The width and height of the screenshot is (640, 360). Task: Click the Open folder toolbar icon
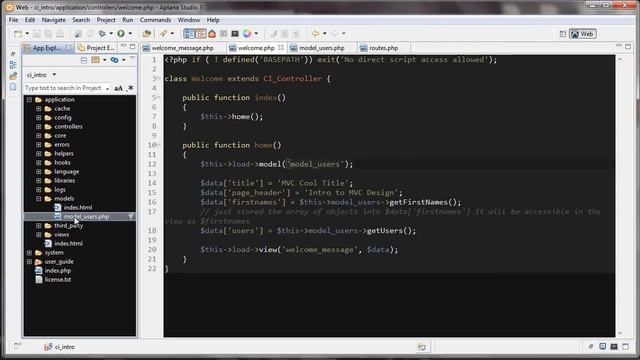pyautogui.click(x=147, y=34)
